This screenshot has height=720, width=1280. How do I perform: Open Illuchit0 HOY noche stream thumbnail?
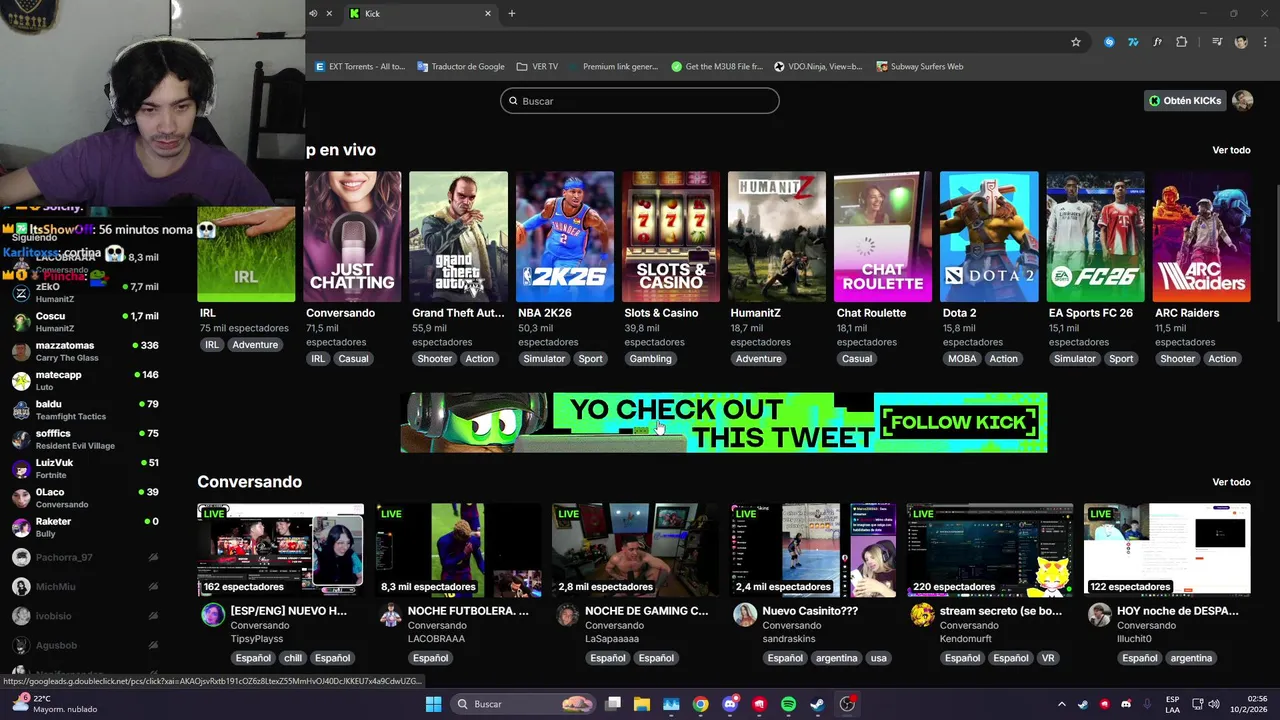tap(1167, 549)
